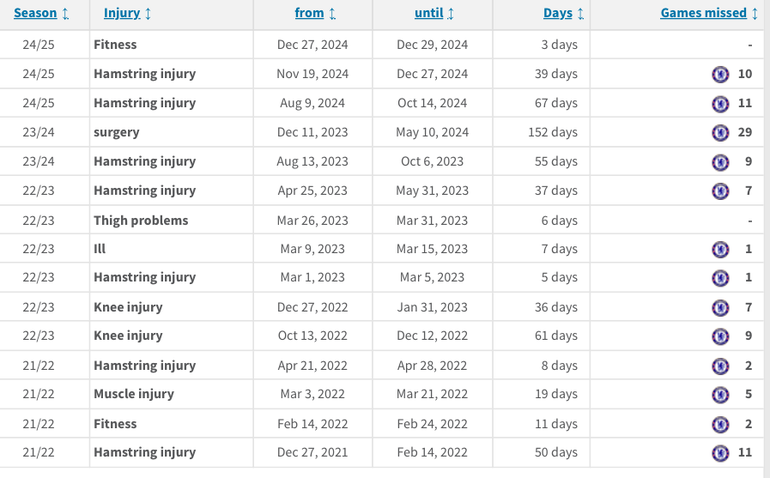Viewport: 770px width, 478px height.
Task: Click the 152 days cell
Action: coord(553,132)
